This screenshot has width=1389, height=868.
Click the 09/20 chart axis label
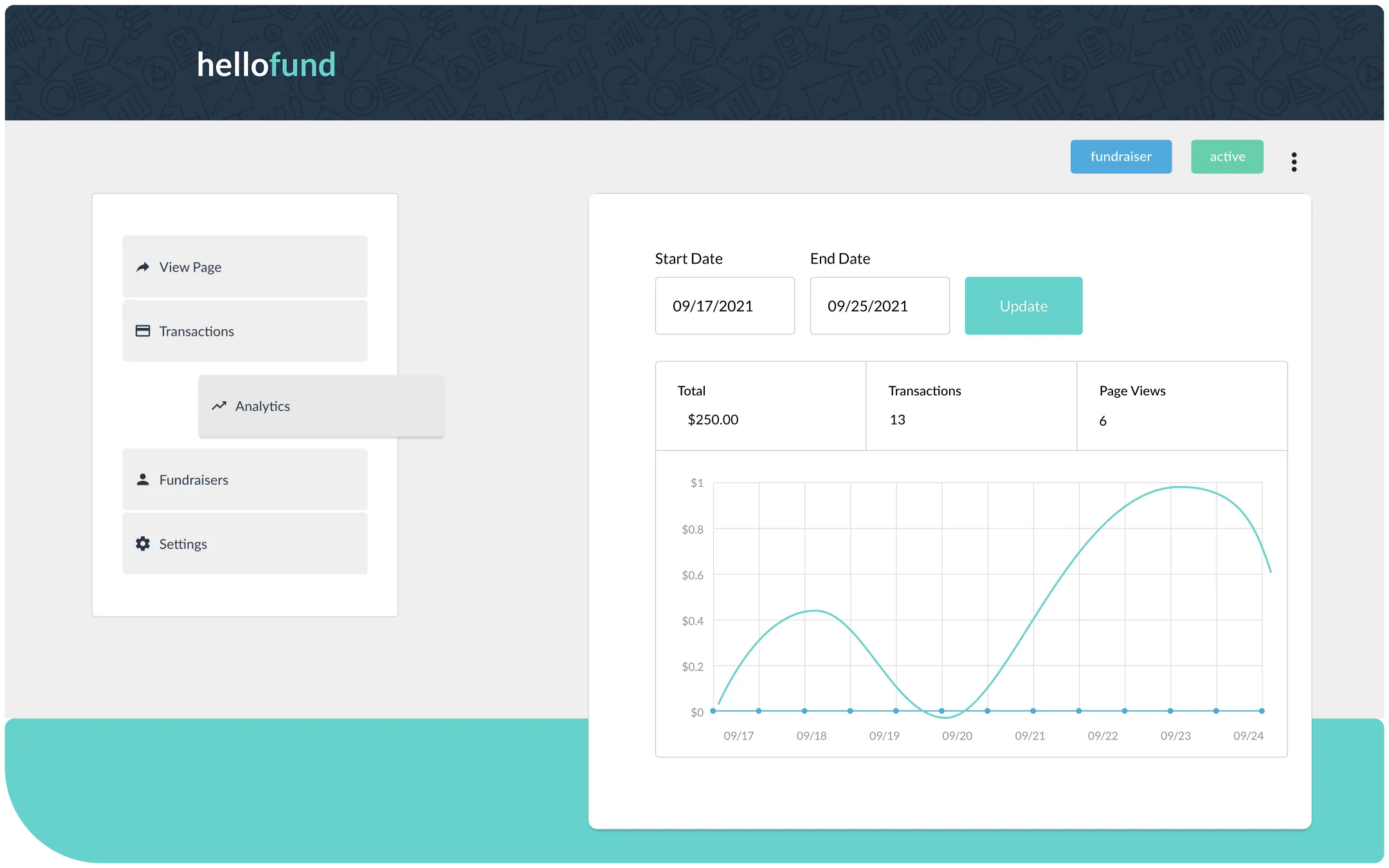(957, 736)
